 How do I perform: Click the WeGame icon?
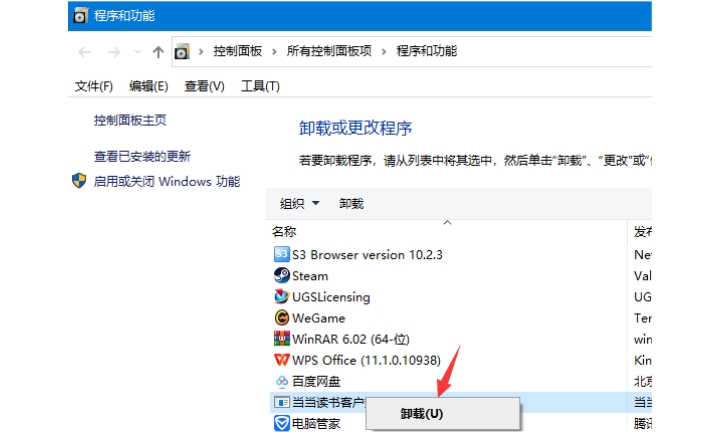pyautogui.click(x=281, y=317)
